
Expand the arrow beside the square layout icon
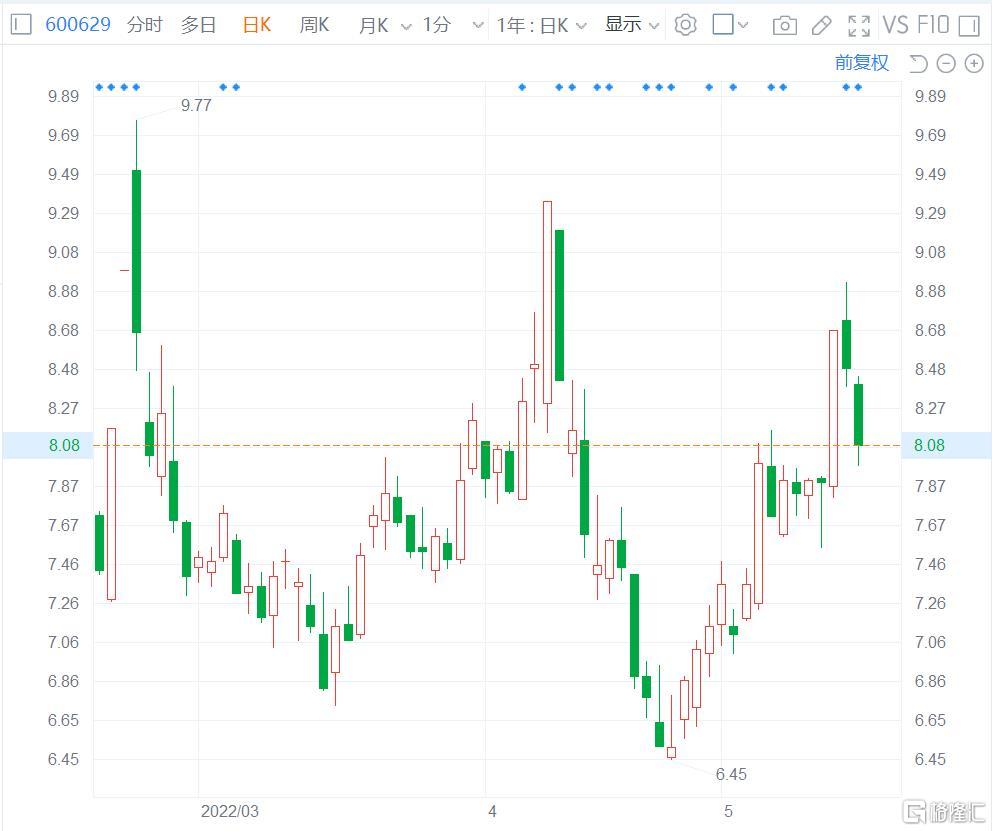point(743,25)
